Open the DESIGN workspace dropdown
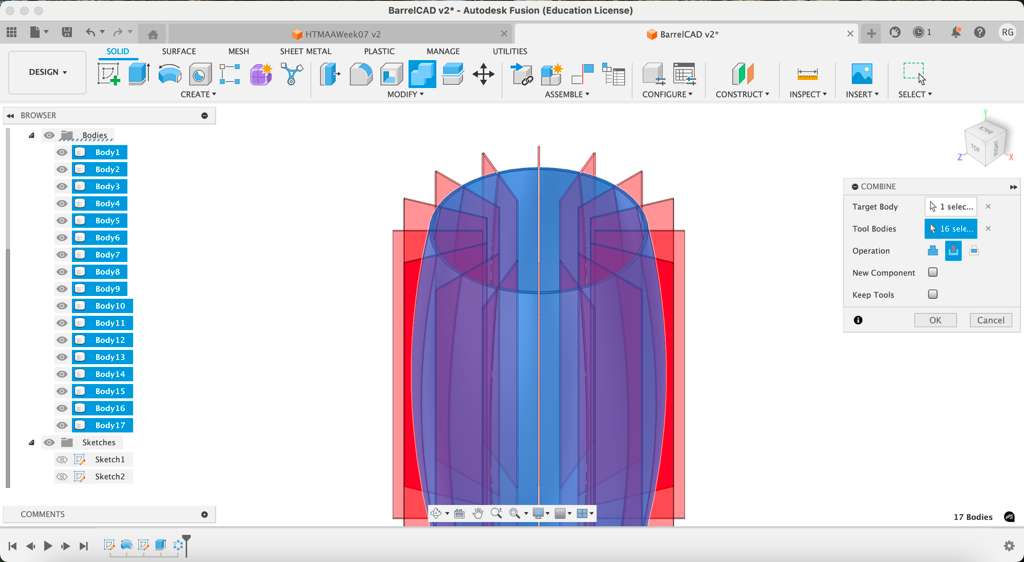This screenshot has height=562, width=1024. pos(47,72)
